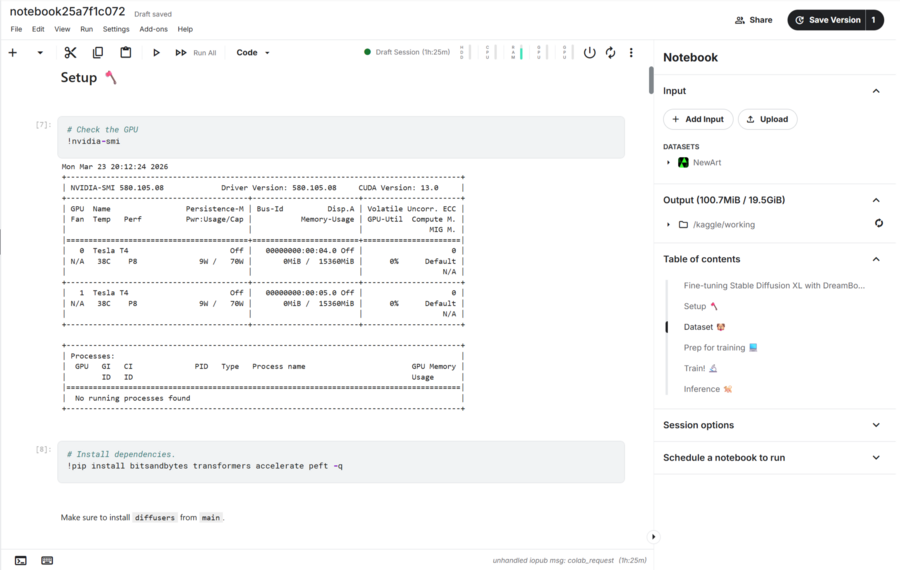Run the current cell
The width and height of the screenshot is (900, 570).
coord(156,53)
